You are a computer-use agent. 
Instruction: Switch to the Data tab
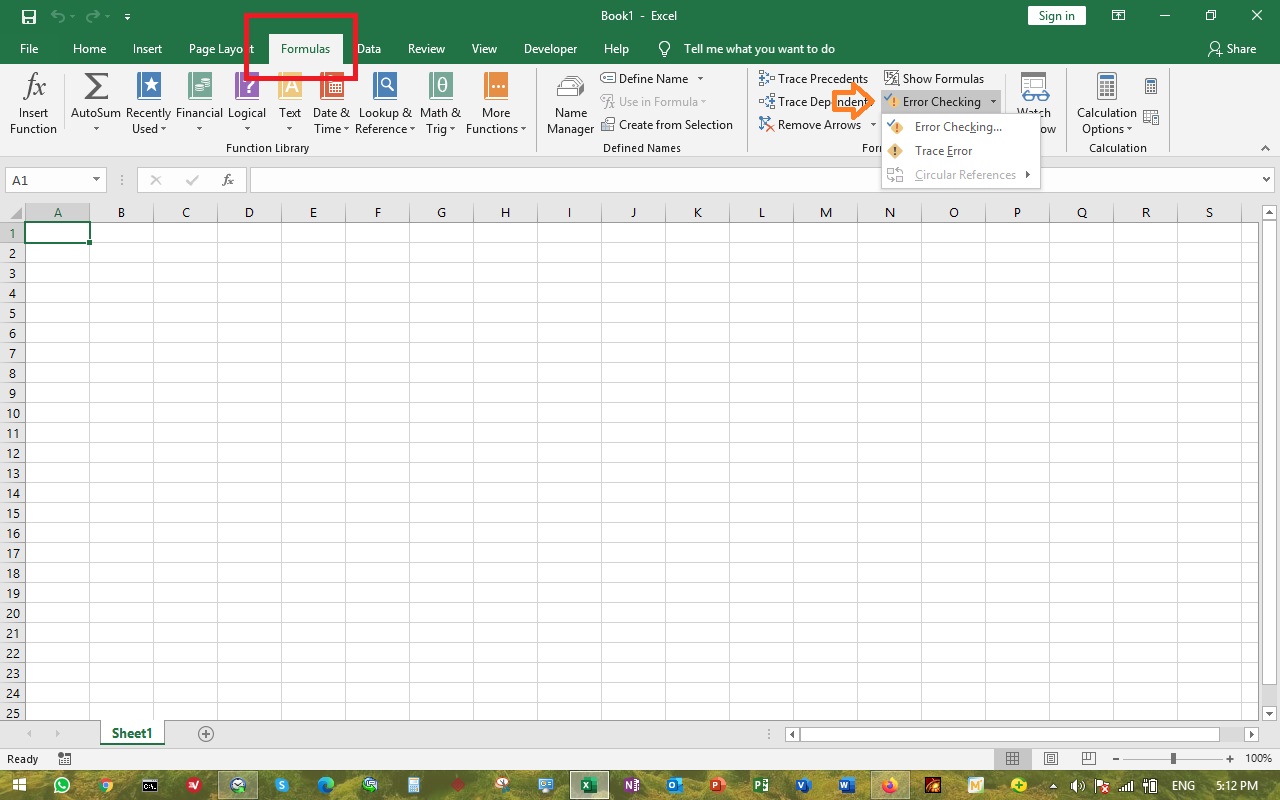(369, 49)
